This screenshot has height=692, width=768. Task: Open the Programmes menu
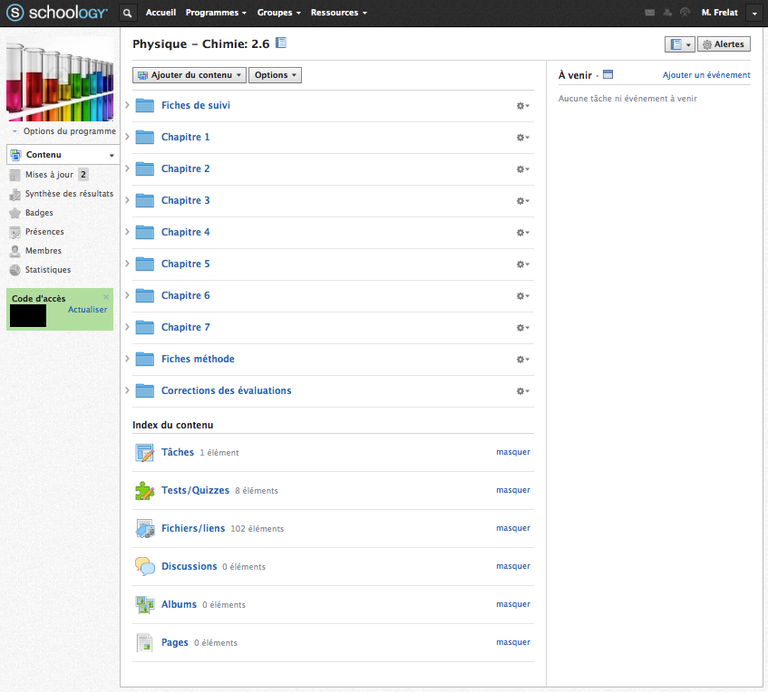tap(216, 13)
